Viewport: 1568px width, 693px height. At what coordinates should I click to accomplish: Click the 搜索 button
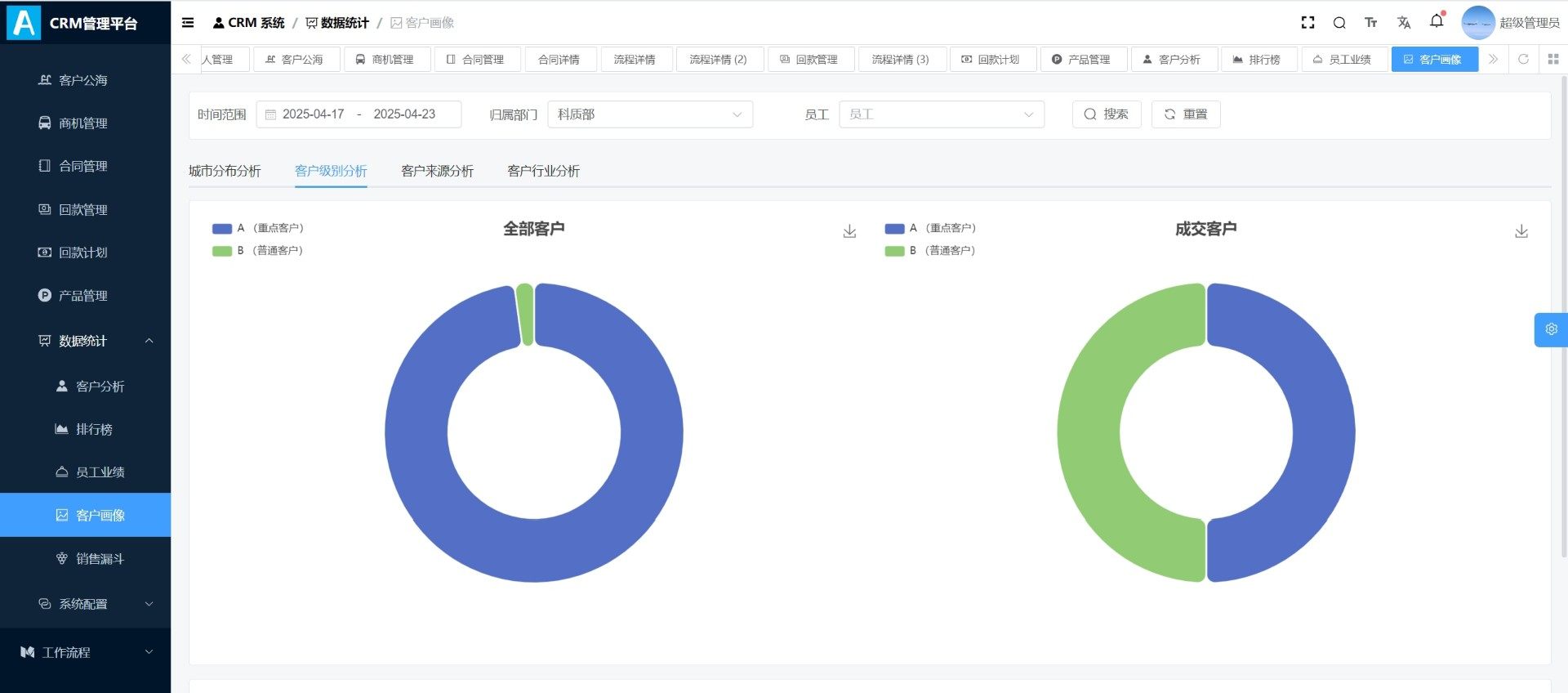pyautogui.click(x=1106, y=114)
